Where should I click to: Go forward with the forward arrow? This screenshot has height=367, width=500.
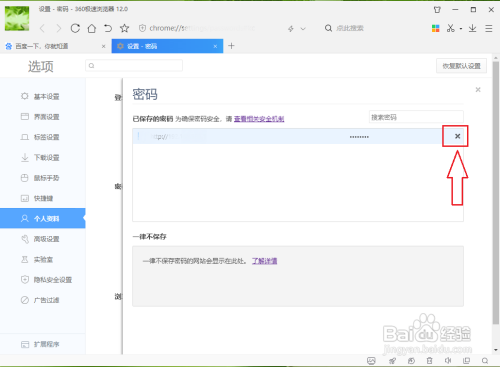59,28
